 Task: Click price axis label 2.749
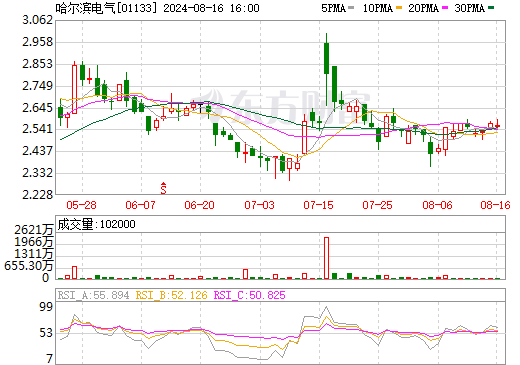click(38, 86)
